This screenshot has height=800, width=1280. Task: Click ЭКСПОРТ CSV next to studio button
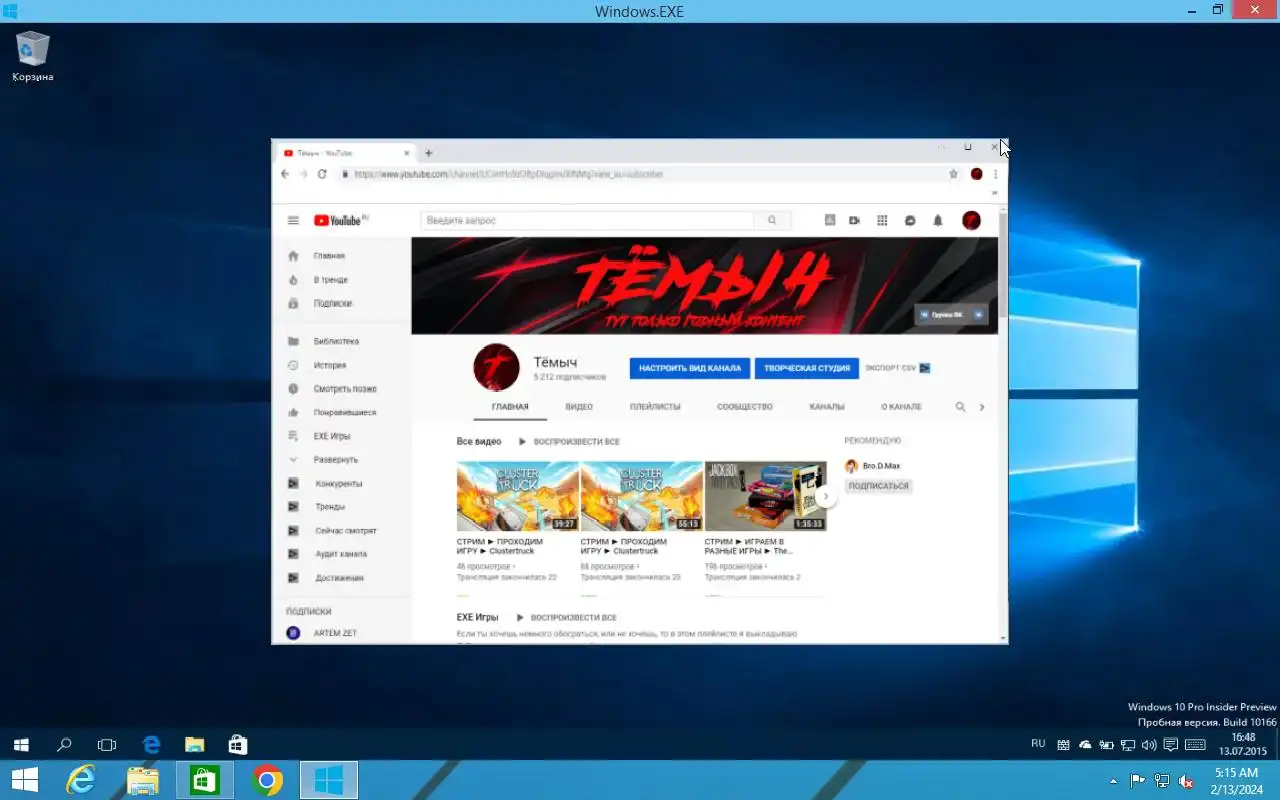click(x=897, y=368)
